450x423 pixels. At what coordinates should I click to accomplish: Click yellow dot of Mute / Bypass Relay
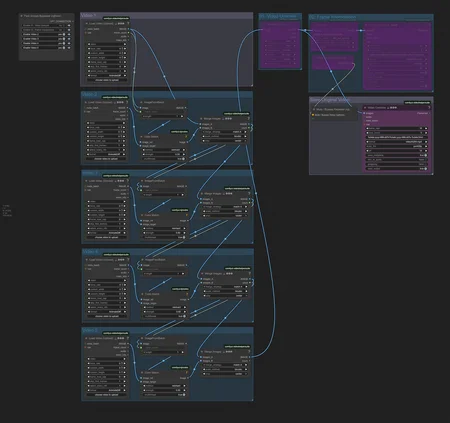[x=313, y=115]
